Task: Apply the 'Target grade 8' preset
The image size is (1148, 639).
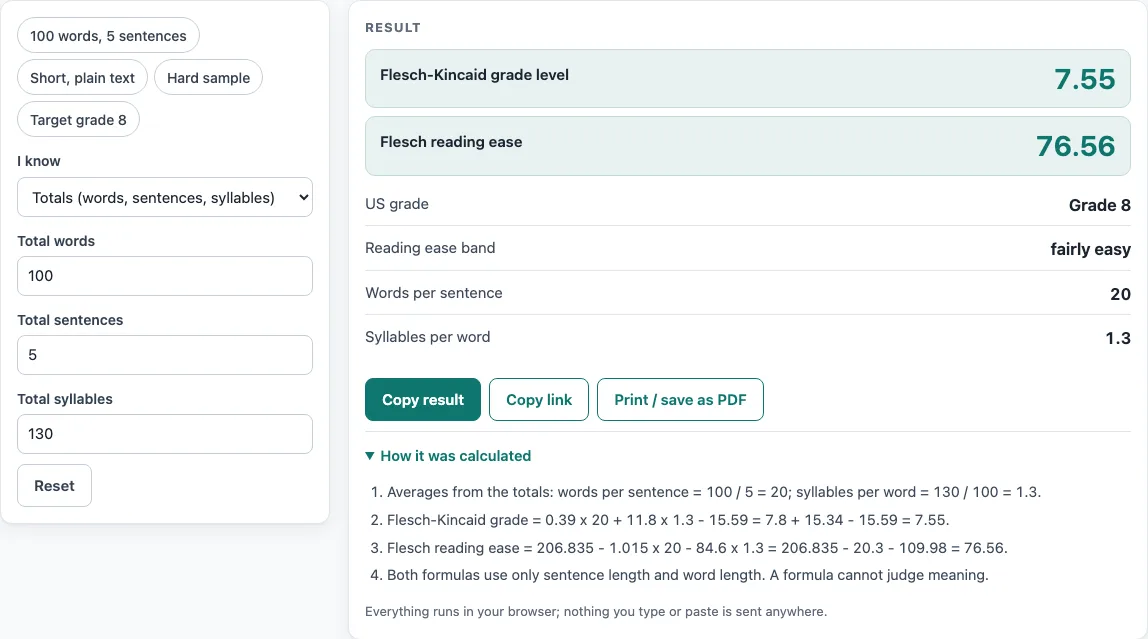Action: click(x=78, y=119)
